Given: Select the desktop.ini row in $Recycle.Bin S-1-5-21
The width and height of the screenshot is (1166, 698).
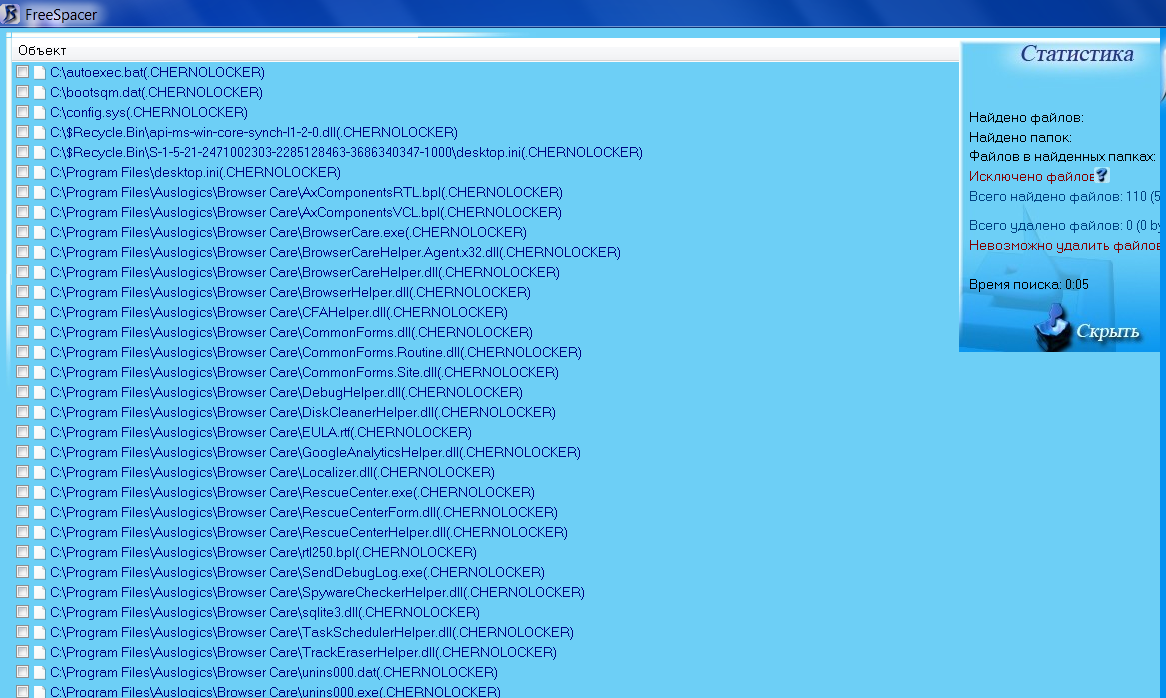Looking at the screenshot, I should point(346,152).
